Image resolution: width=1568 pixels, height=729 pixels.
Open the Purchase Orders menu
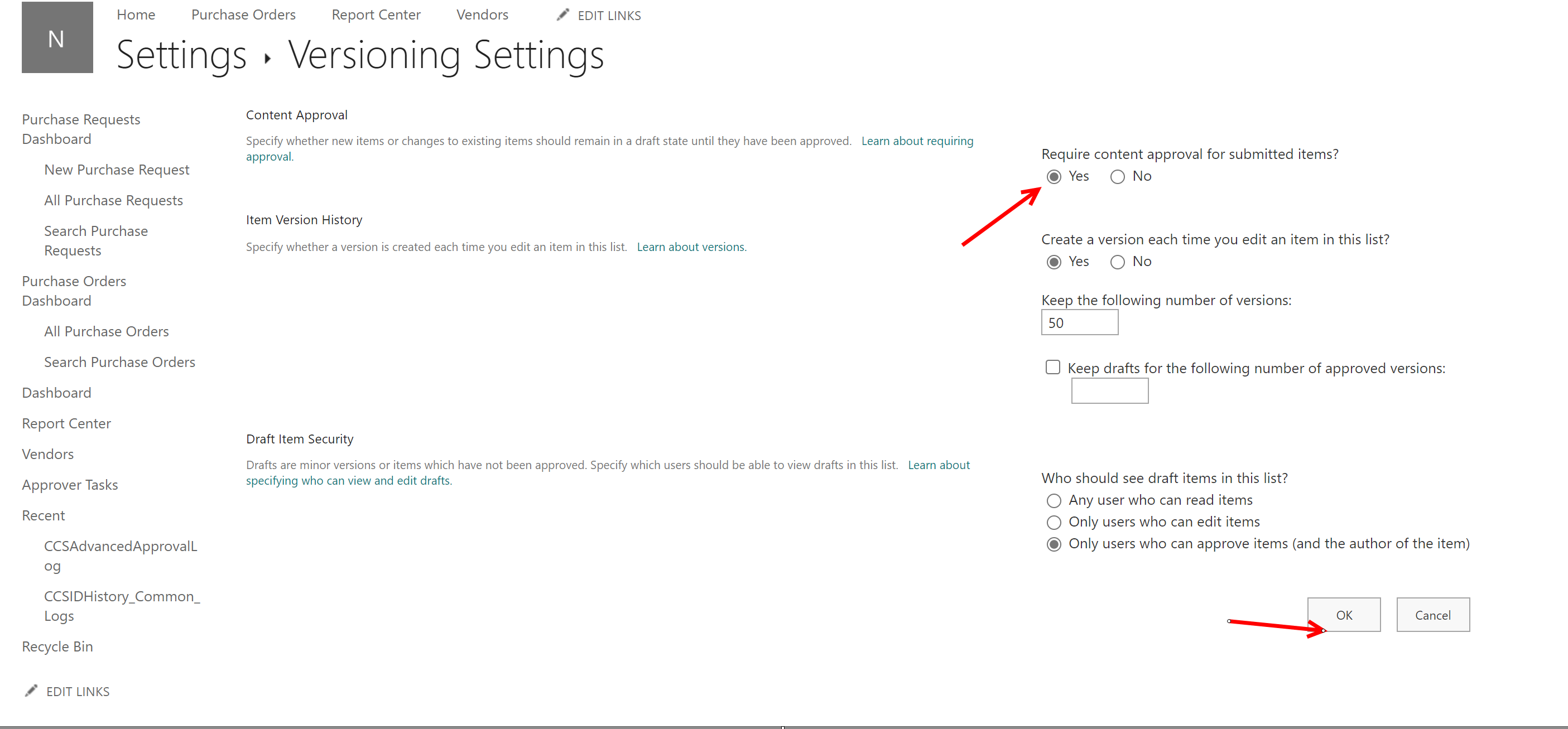(x=243, y=15)
